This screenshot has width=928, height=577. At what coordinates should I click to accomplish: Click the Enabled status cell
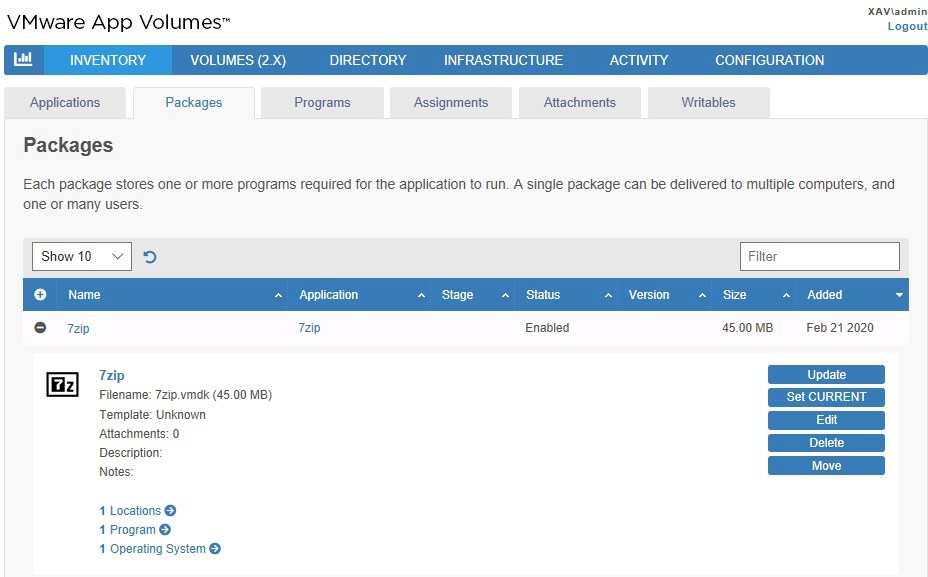coord(547,328)
